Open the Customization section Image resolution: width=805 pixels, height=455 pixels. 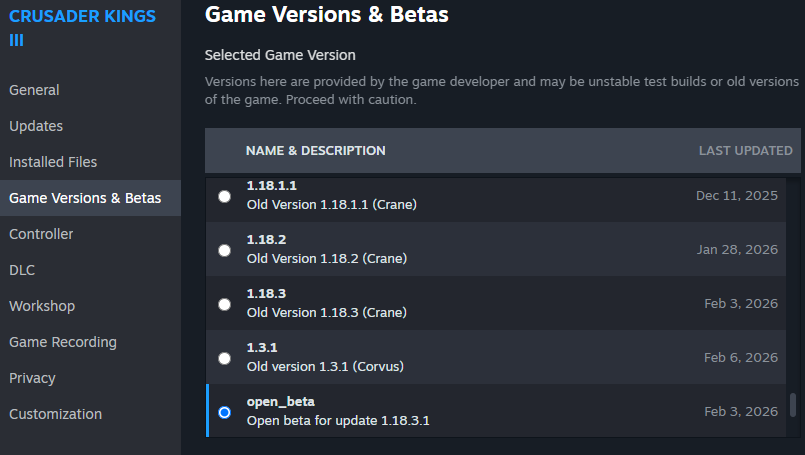coord(55,414)
